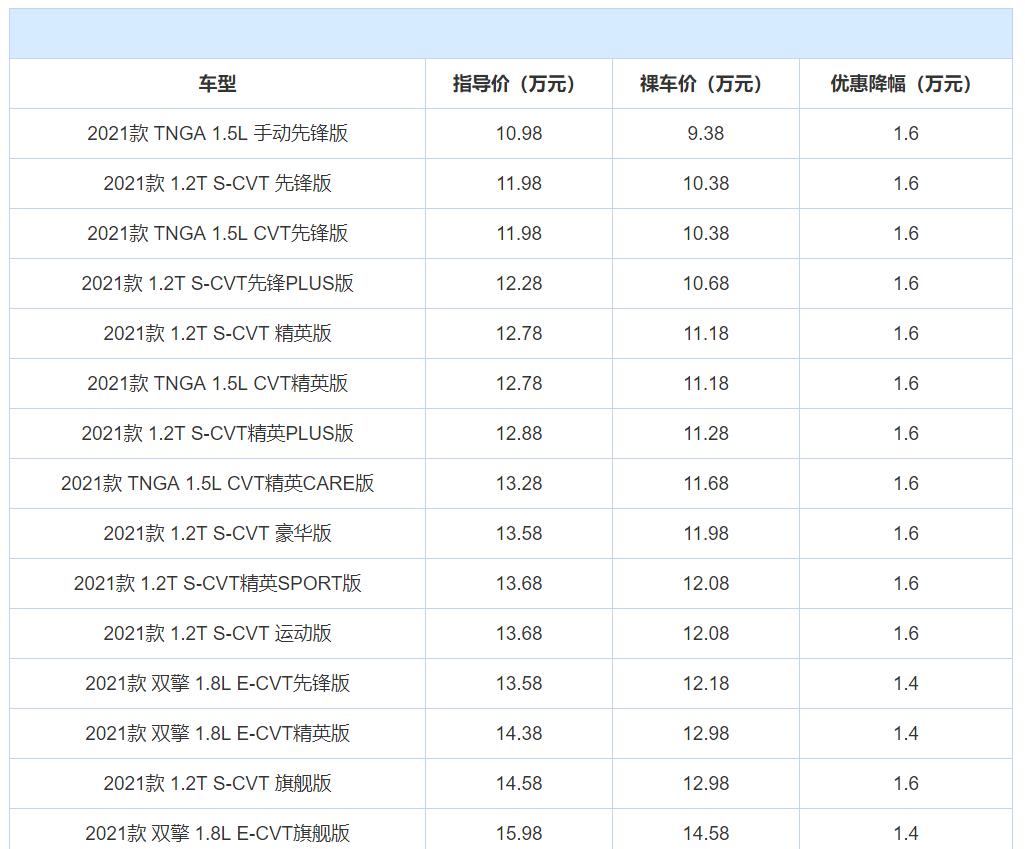The height and width of the screenshot is (849, 1025).
Task: Click 2021款 1.2T S-CVT 运动版 cell
Action: (217, 633)
